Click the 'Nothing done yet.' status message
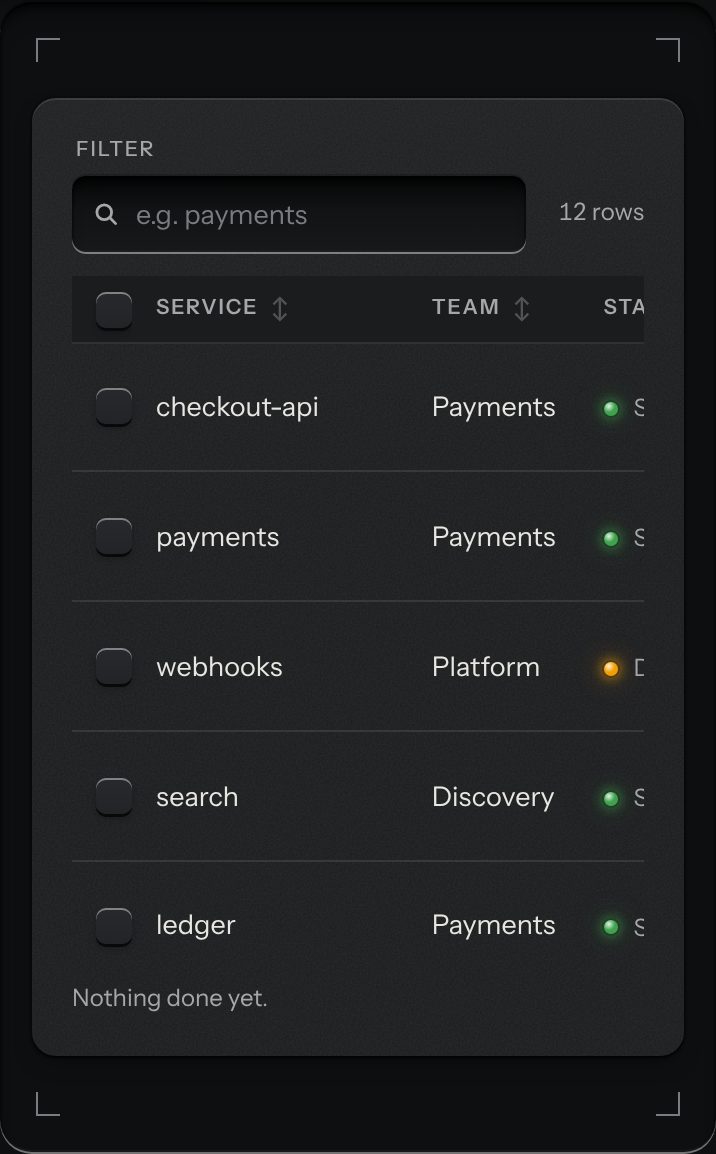Screen dimensions: 716x1154 coord(170,998)
